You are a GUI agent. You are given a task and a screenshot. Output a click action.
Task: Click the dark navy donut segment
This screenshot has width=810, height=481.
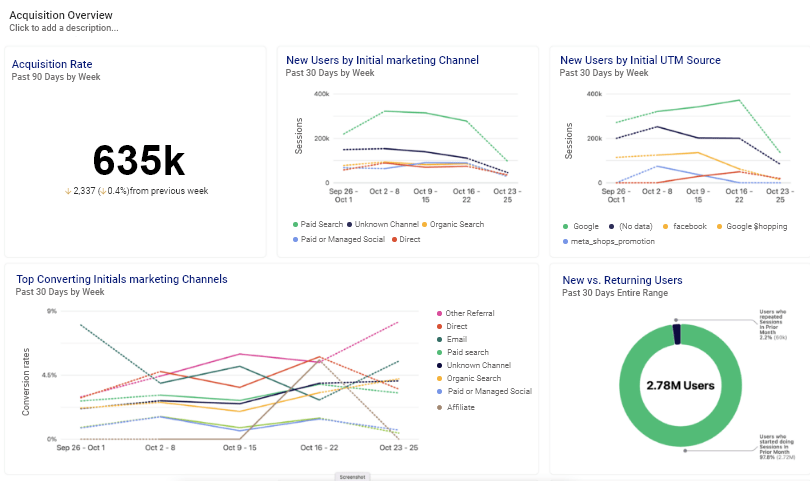click(x=677, y=334)
